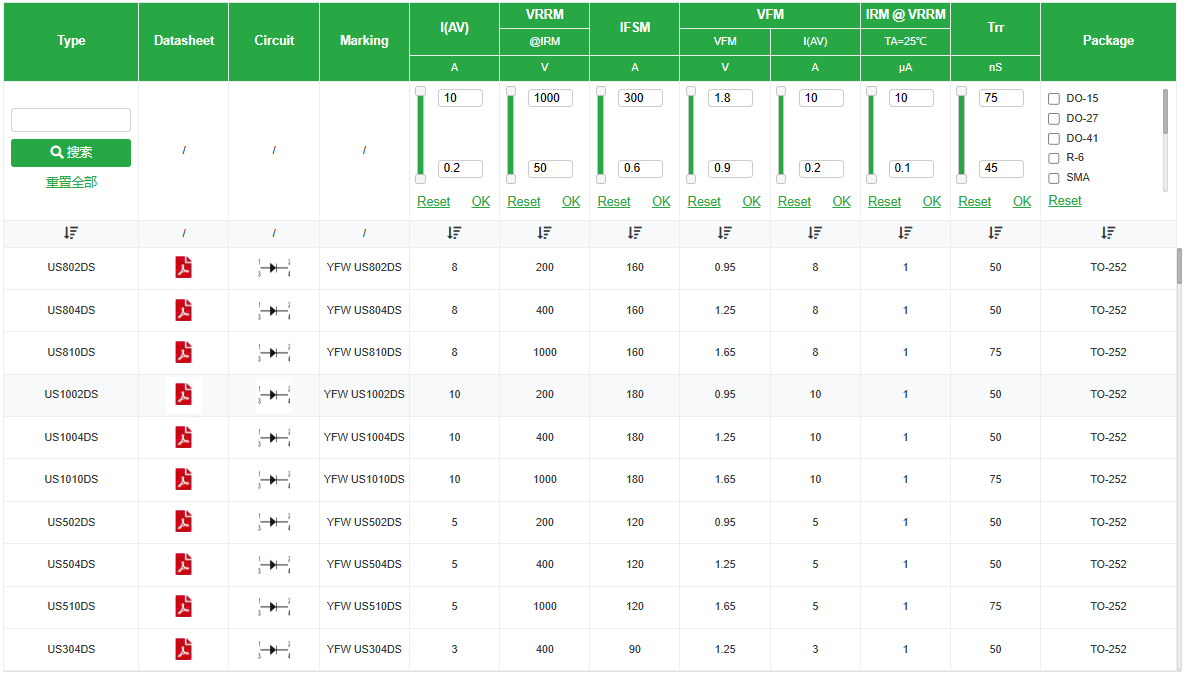Image resolution: width=1185 pixels, height=674 pixels.
Task: Sort by the I(AV) column arrow
Action: click(x=454, y=233)
